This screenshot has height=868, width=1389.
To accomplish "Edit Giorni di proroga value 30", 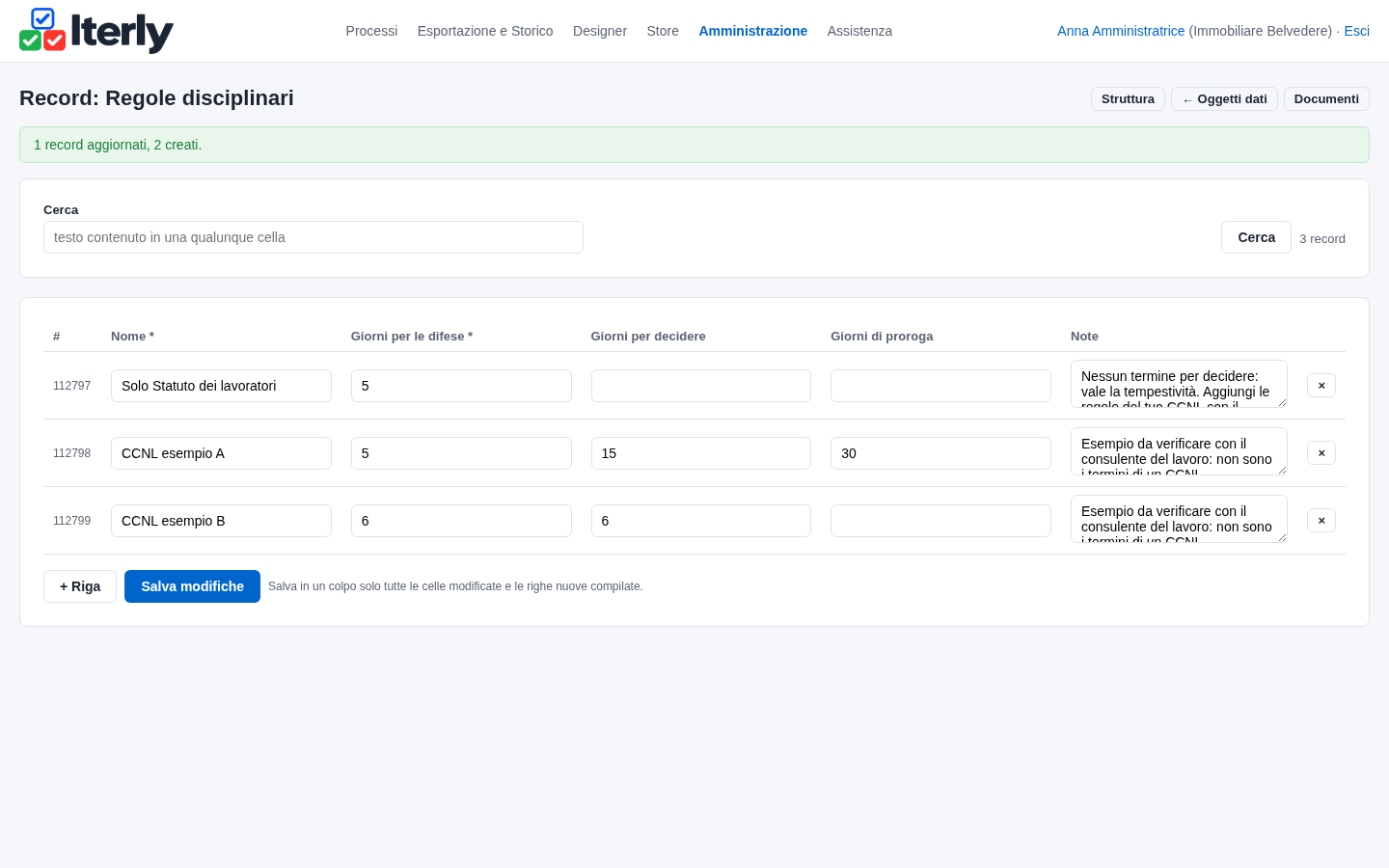I will (x=940, y=453).
